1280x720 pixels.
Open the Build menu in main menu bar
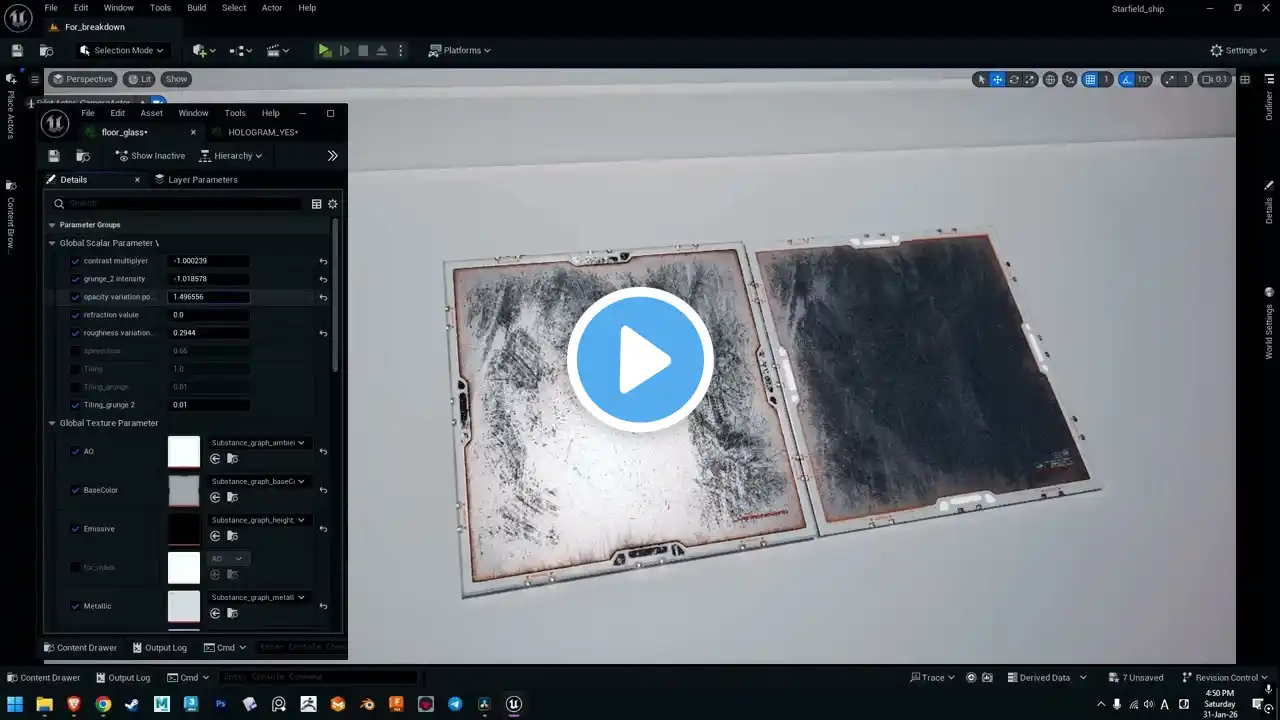196,8
